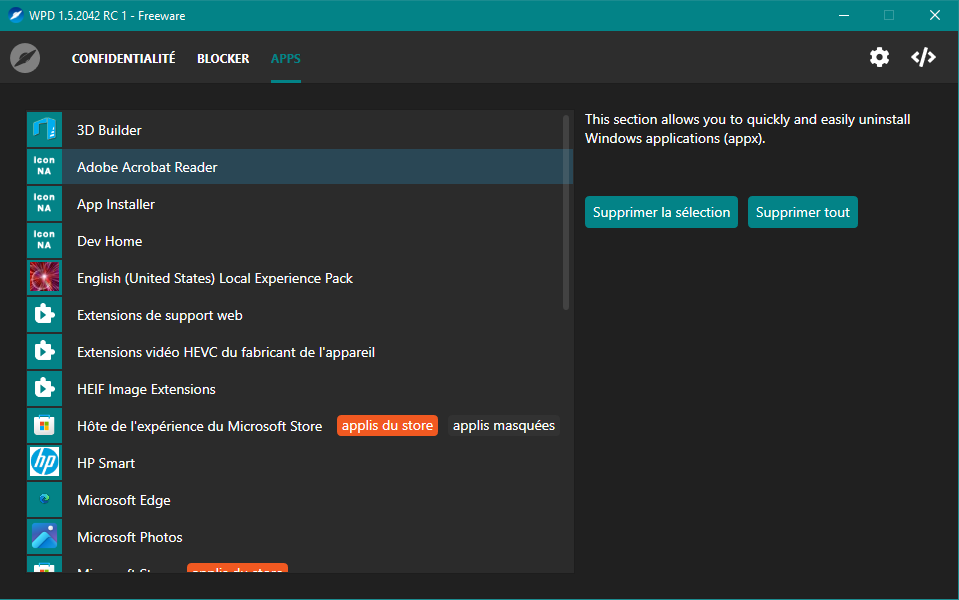The width and height of the screenshot is (959, 600).
Task: Select Extensions de support web entry
Action: [159, 315]
